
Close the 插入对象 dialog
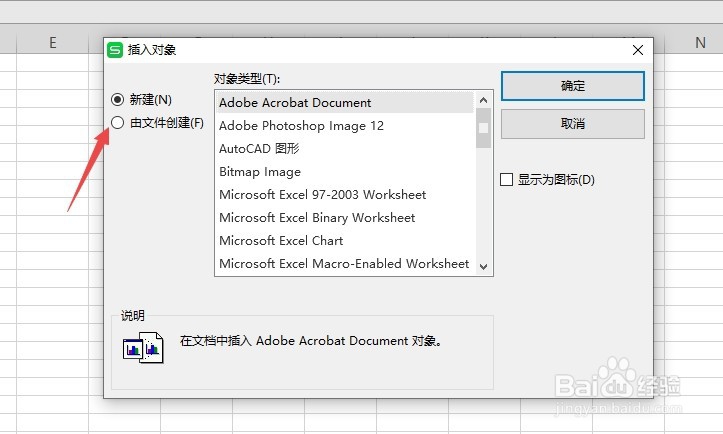click(638, 50)
